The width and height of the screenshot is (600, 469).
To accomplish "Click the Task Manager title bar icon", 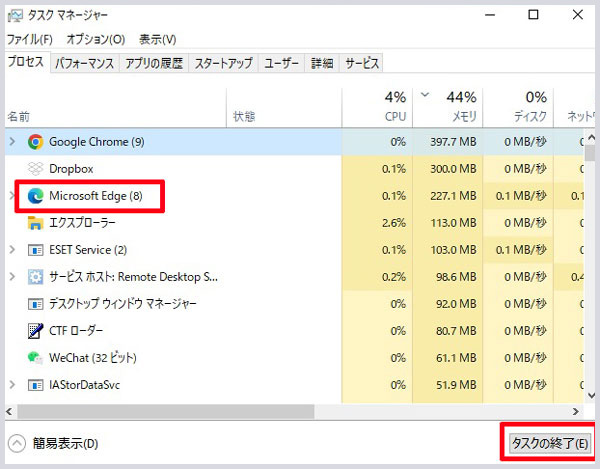I will [16, 16].
